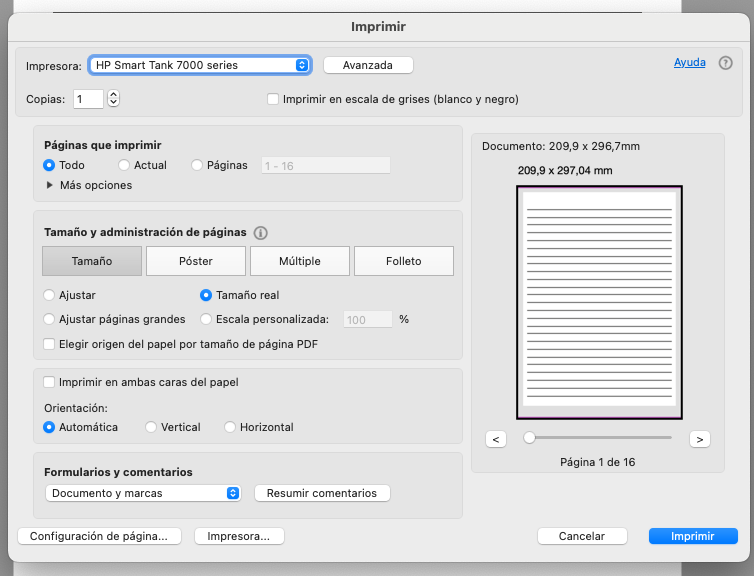This screenshot has width=754, height=576.
Task: Switch to the Folleto tab
Action: [x=404, y=261]
